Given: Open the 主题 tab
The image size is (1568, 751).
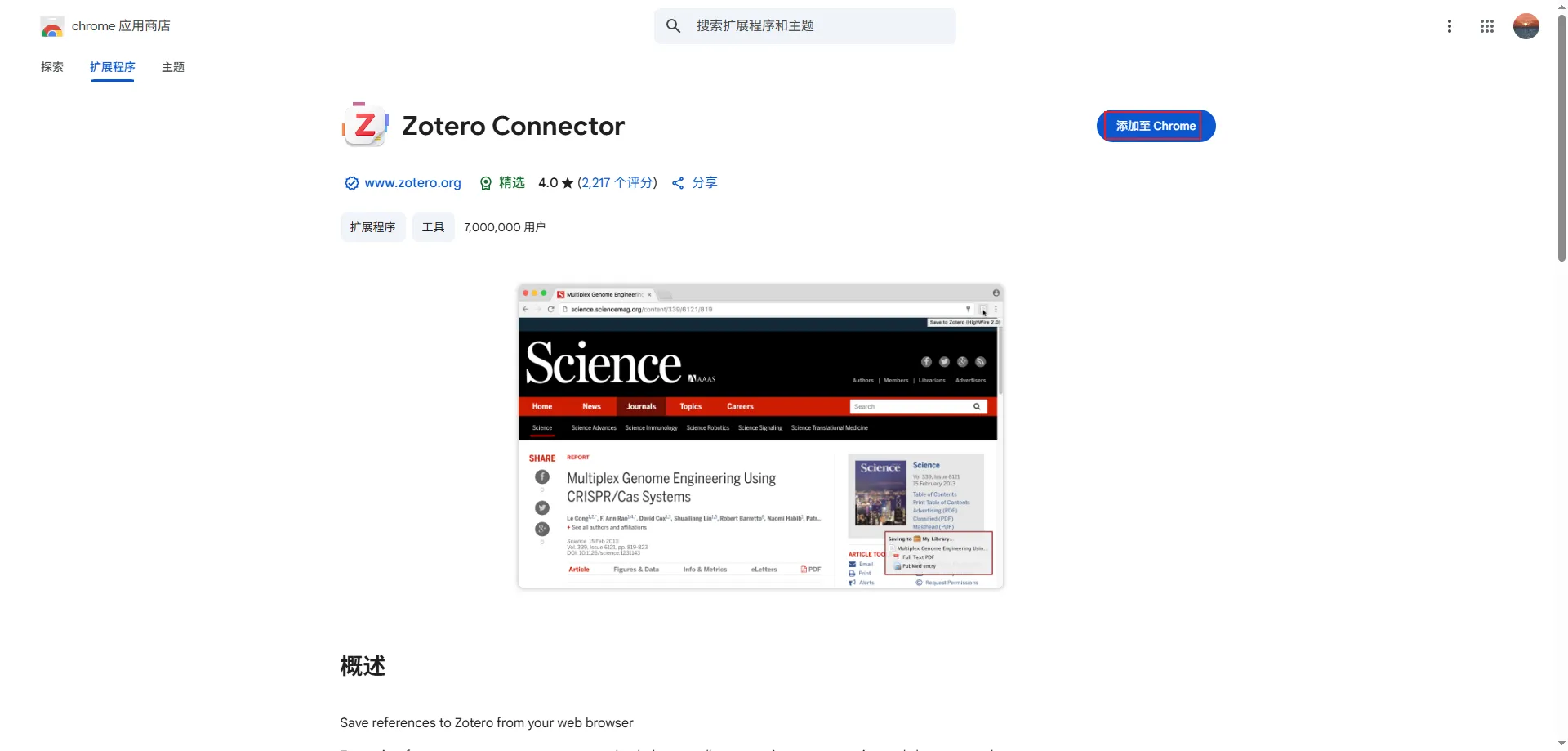Looking at the screenshot, I should (x=173, y=67).
